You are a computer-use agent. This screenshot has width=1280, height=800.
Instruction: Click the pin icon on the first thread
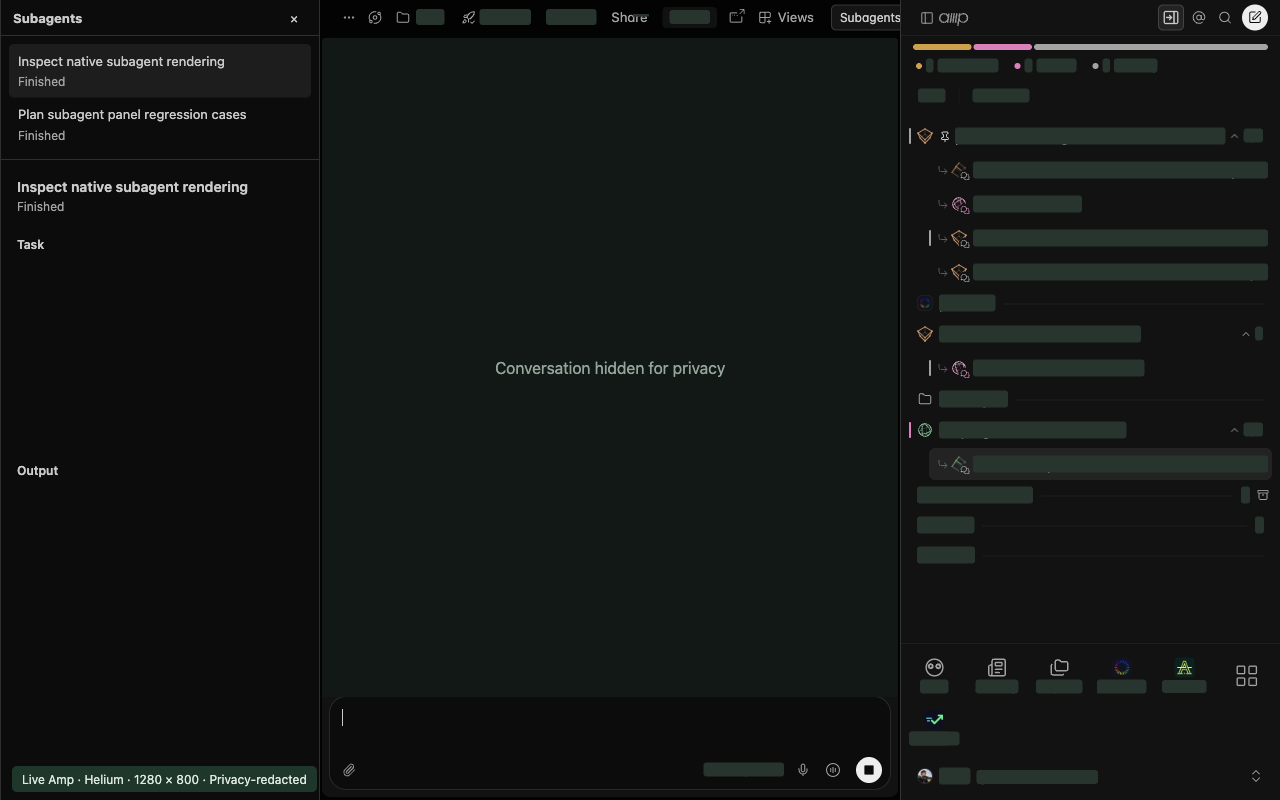pos(944,136)
